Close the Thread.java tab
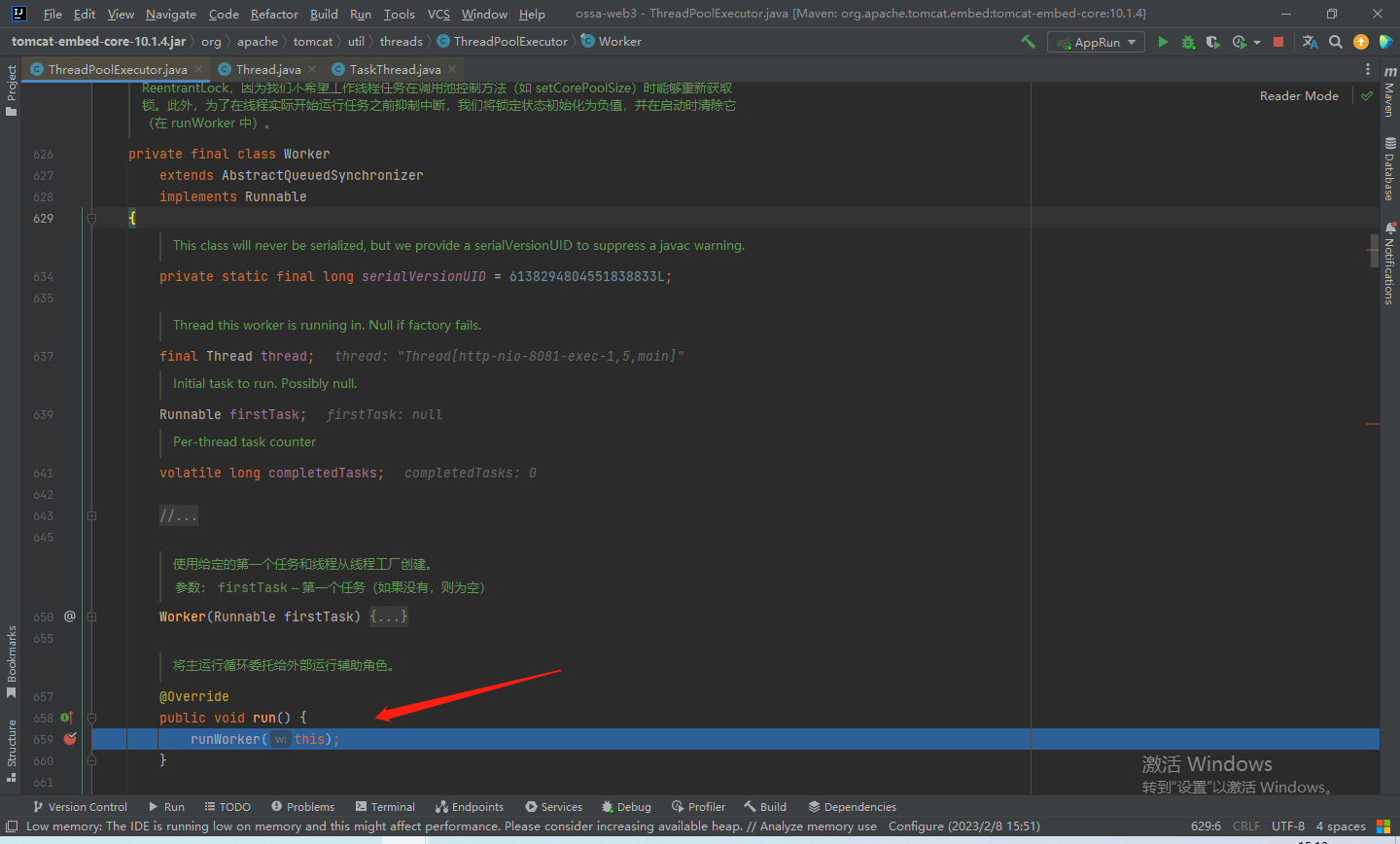 (x=312, y=69)
